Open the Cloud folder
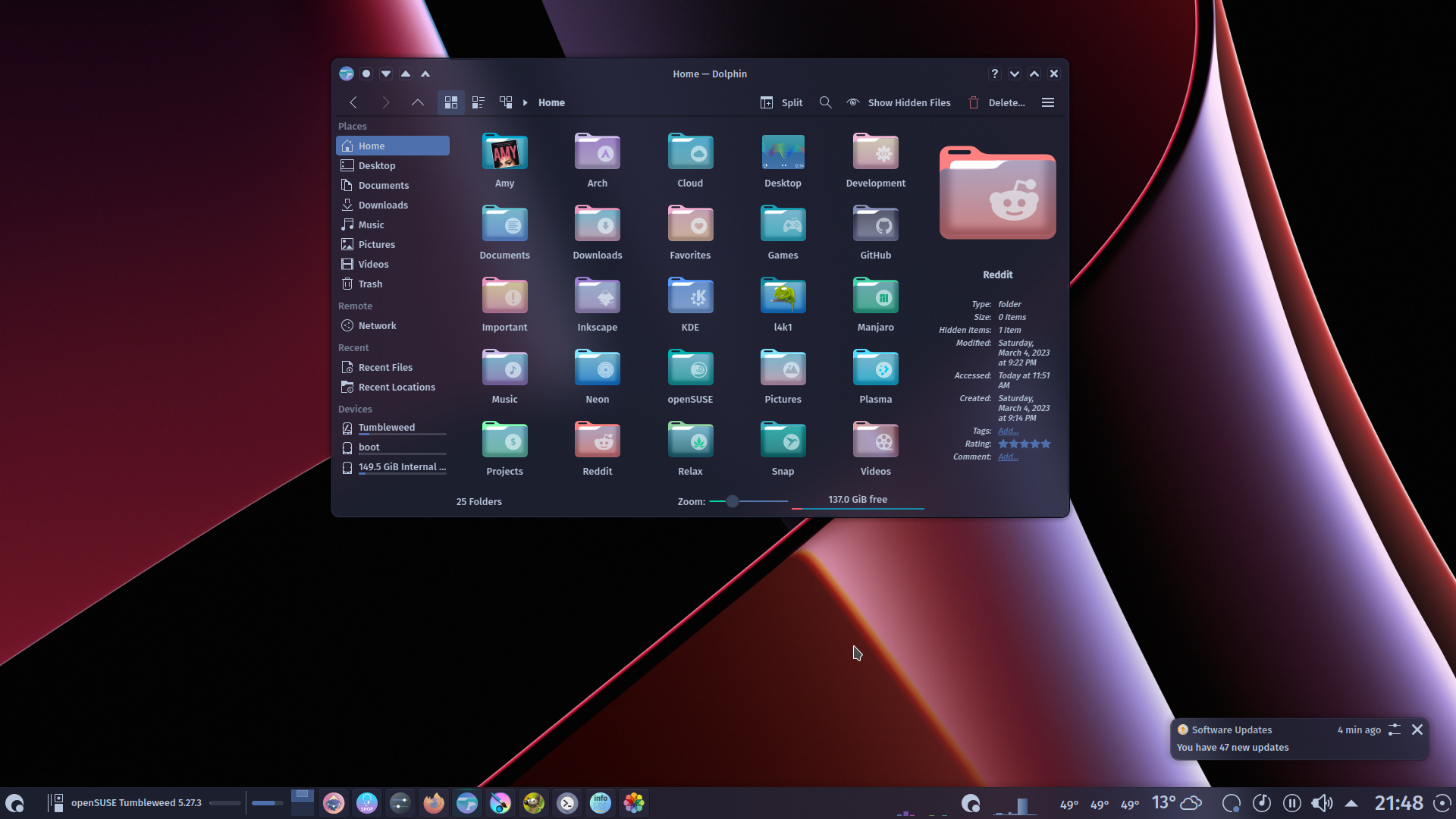The width and height of the screenshot is (1456, 819). pos(690,161)
